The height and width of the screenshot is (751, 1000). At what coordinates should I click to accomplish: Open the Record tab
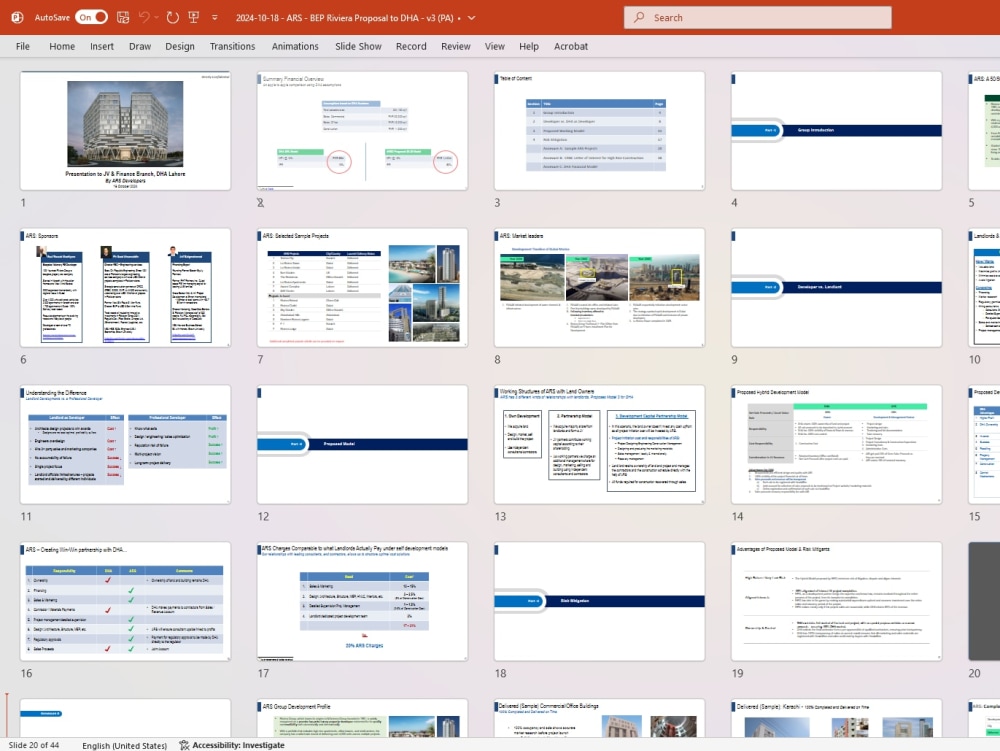coord(411,47)
